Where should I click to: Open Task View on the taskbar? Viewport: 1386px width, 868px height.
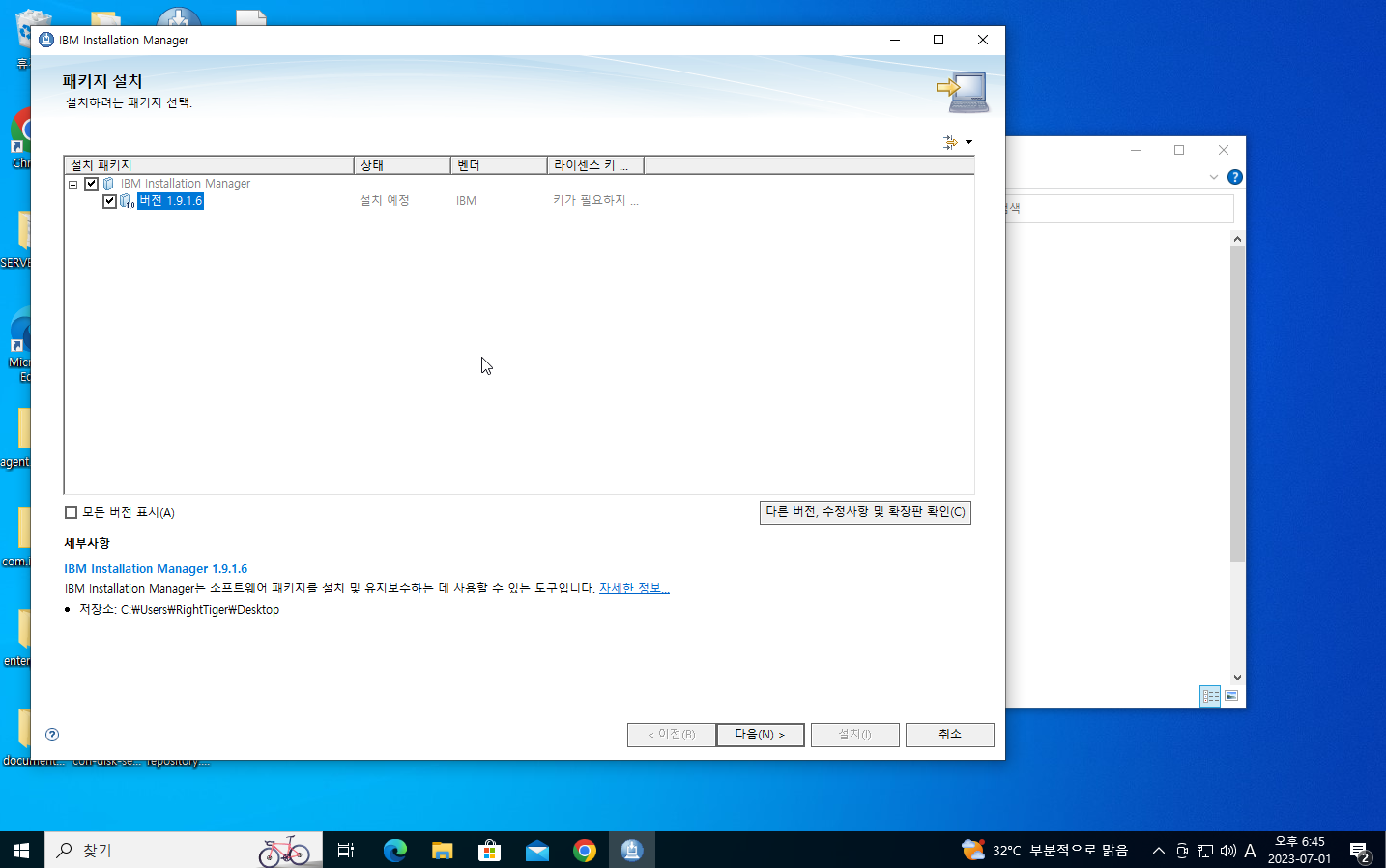(x=346, y=851)
